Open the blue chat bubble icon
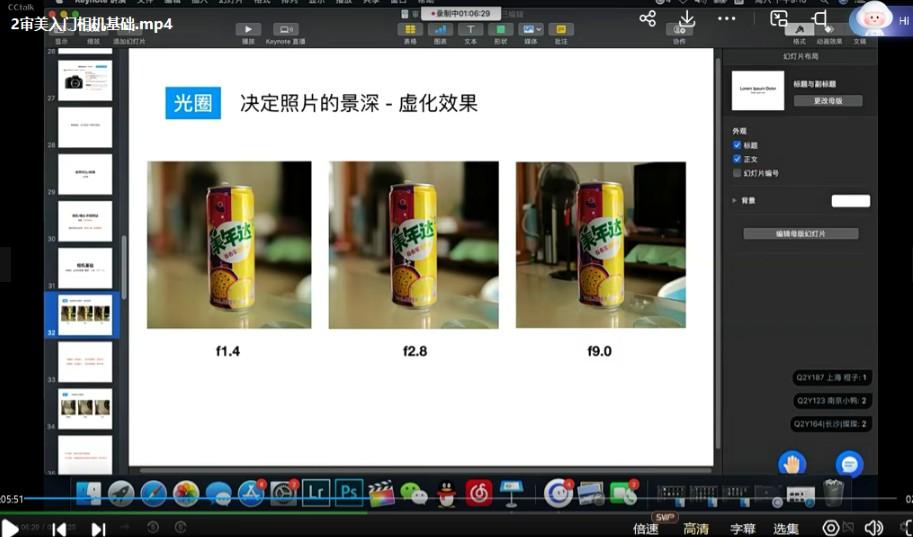The width and height of the screenshot is (913, 537). [849, 464]
